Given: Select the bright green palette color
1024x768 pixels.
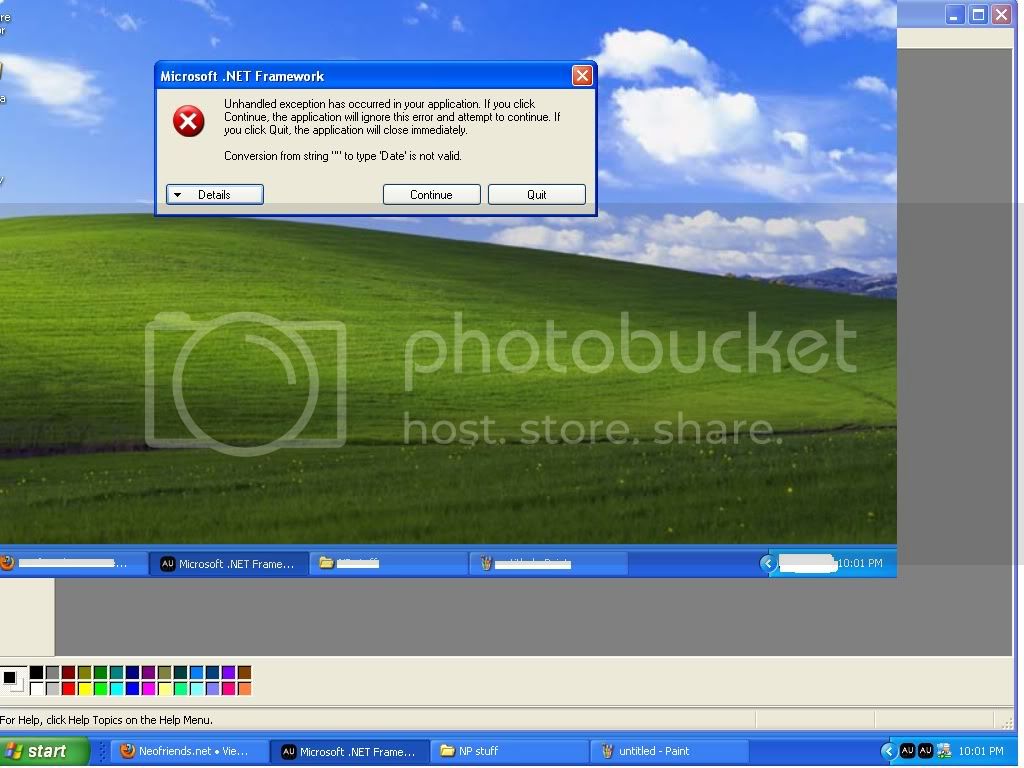Looking at the screenshot, I should tap(100, 688).
